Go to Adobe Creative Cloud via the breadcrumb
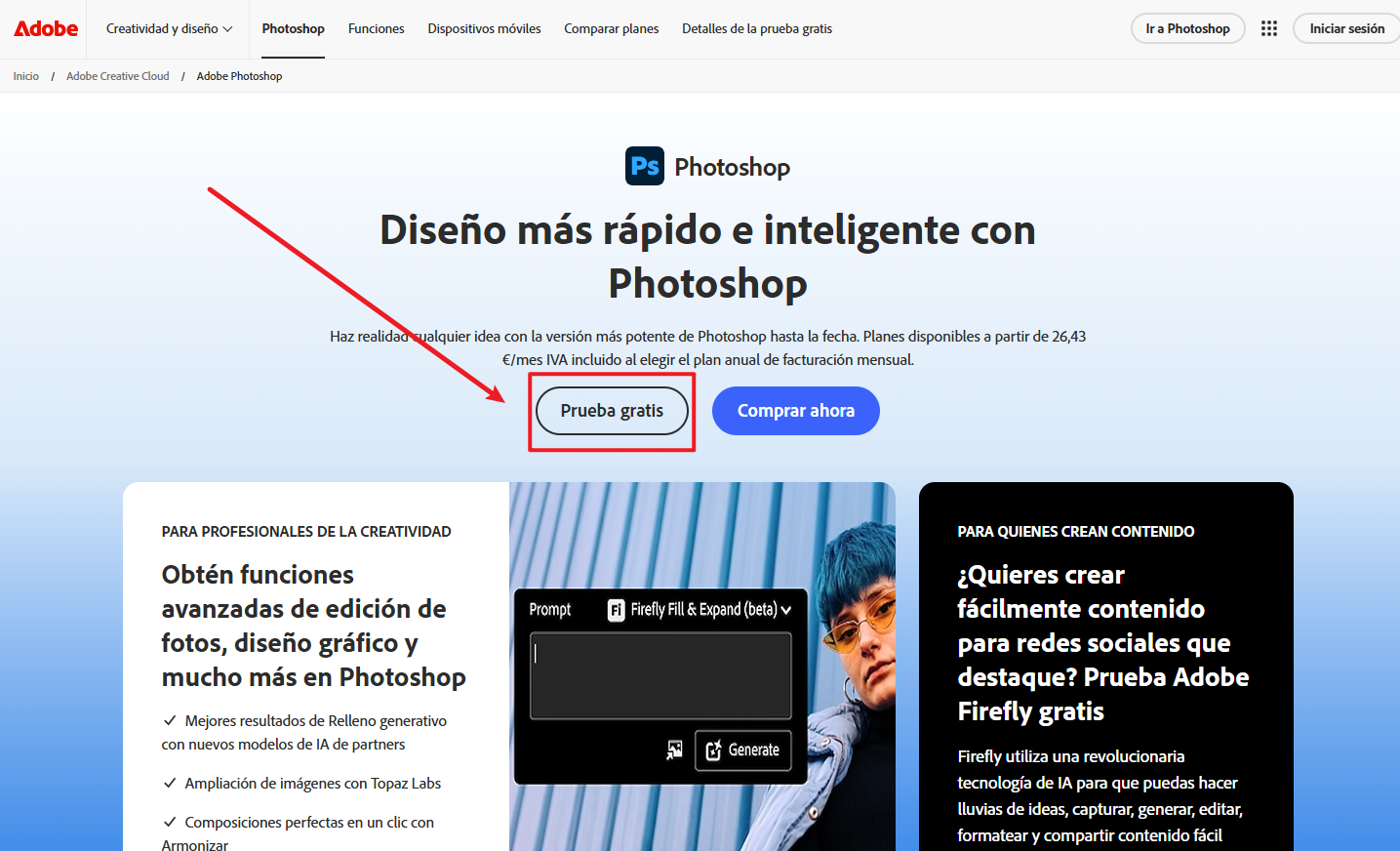Viewport: 1400px width, 851px height. [x=117, y=75]
